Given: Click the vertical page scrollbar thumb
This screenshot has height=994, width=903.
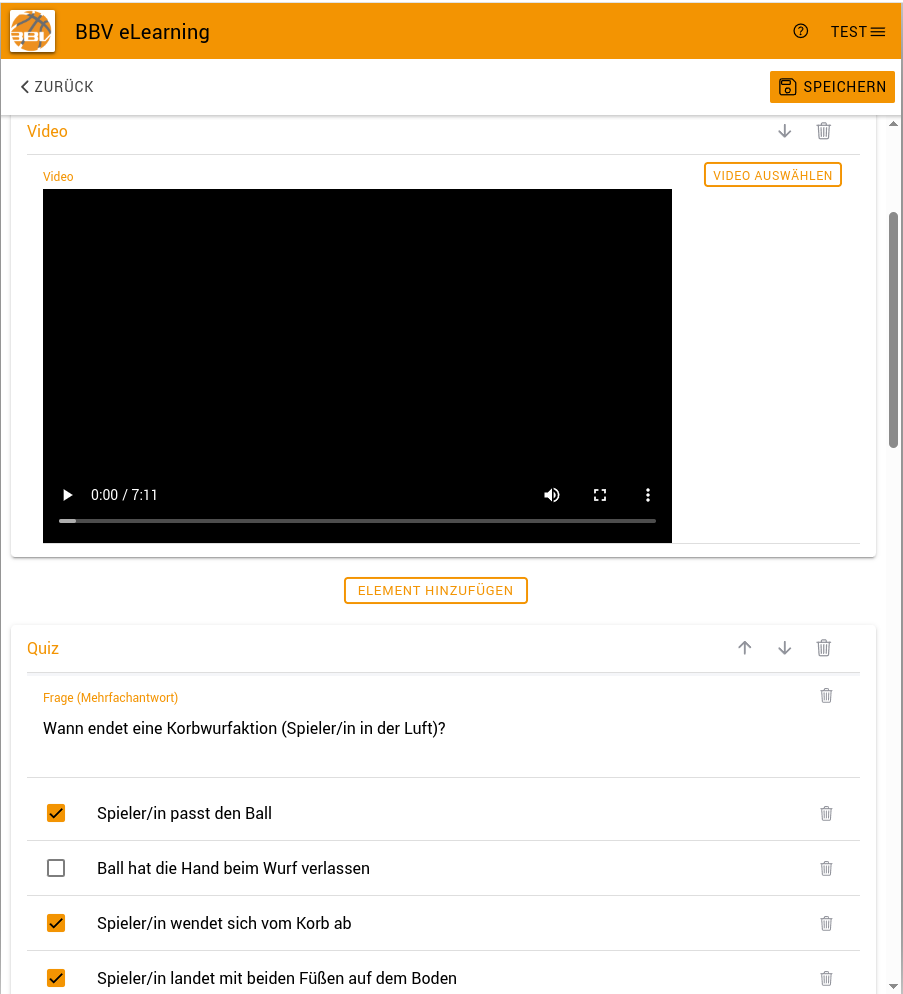Looking at the screenshot, I should click(893, 330).
